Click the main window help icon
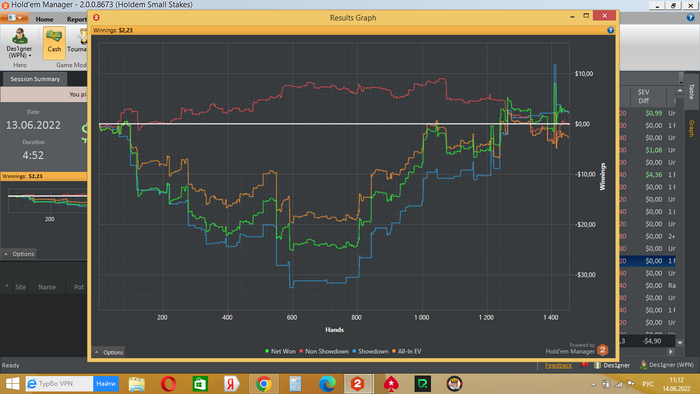The height and width of the screenshot is (394, 700). click(x=690, y=18)
